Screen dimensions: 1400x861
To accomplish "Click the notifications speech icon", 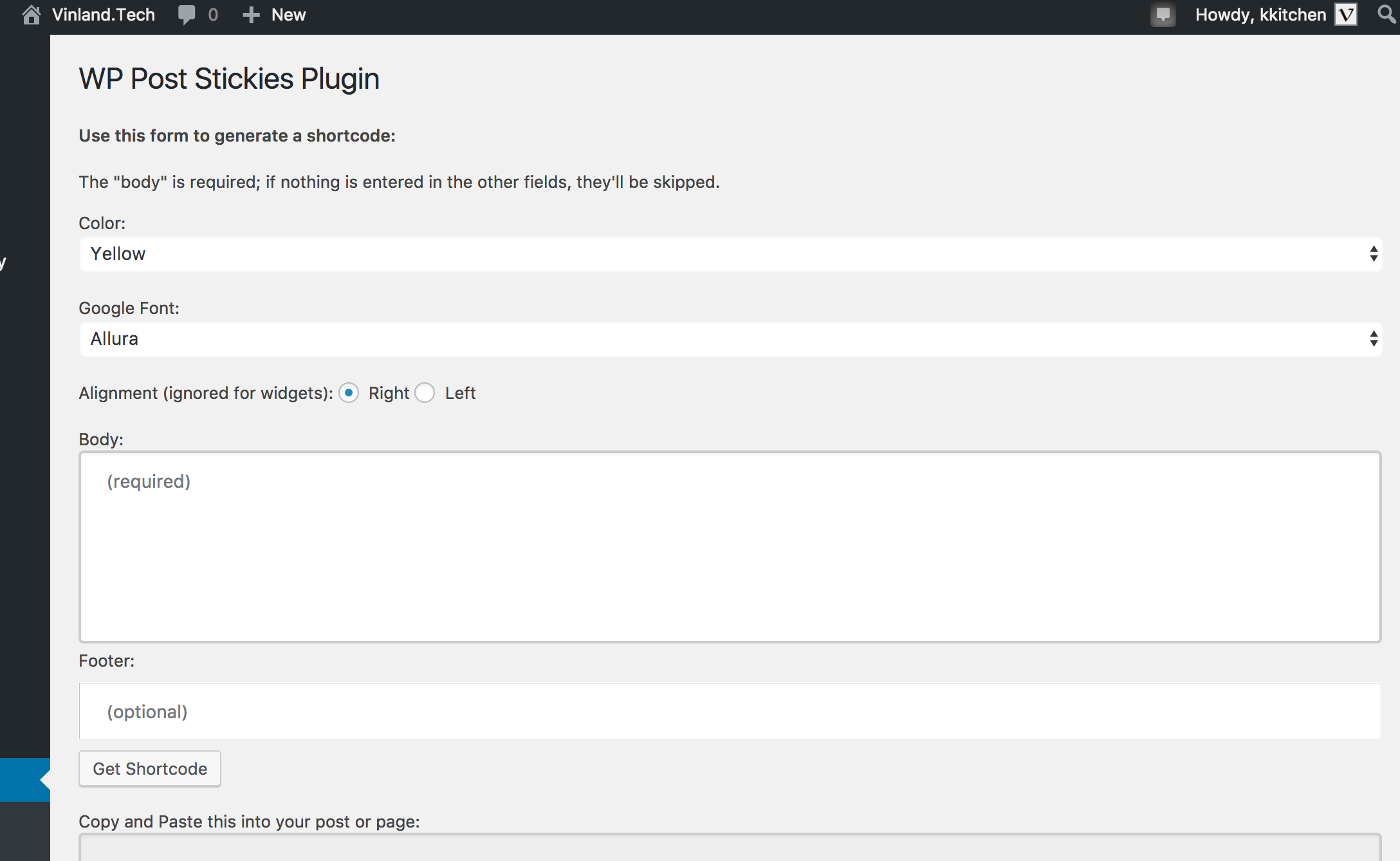I will pos(1163,15).
